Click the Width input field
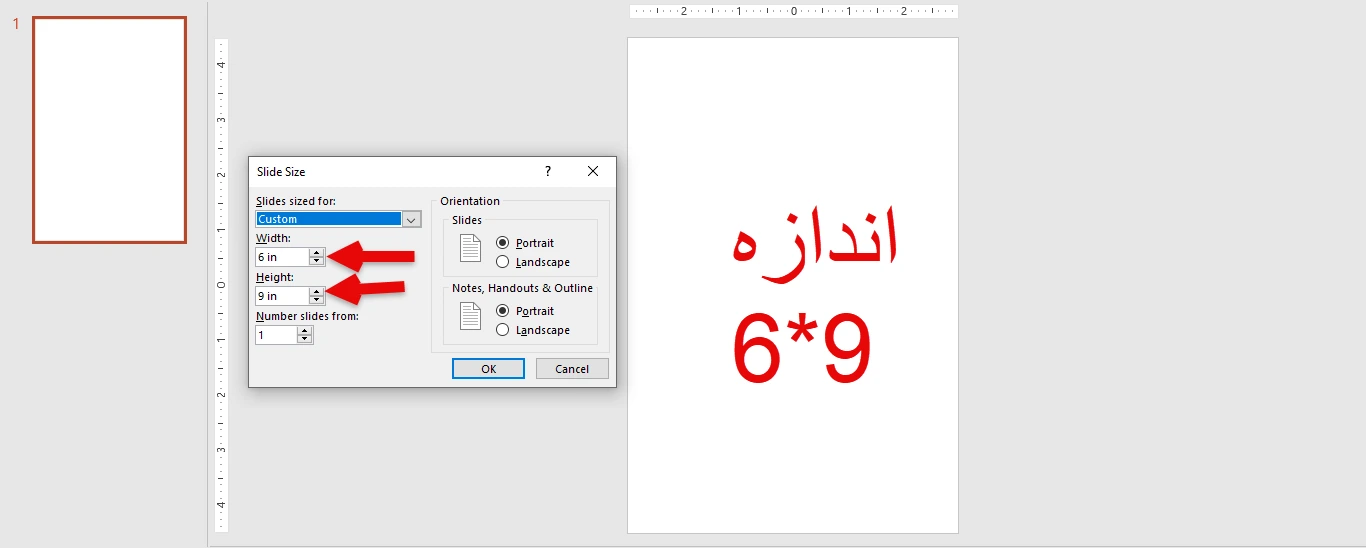The image size is (1366, 548). tap(281, 257)
